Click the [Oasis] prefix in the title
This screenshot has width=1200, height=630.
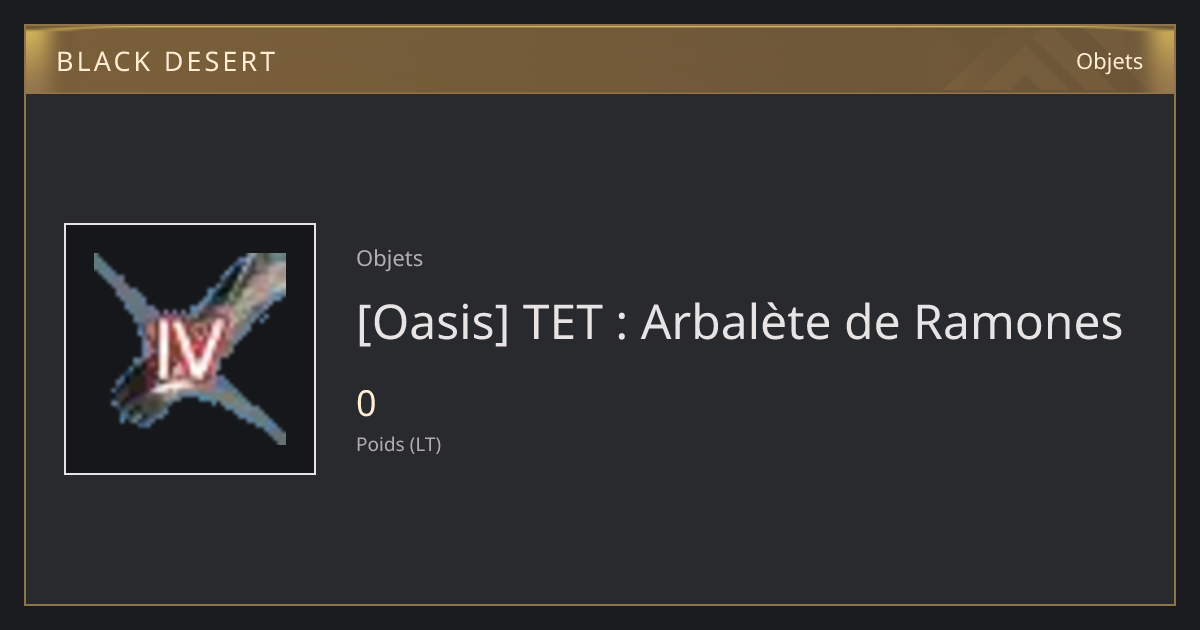click(x=432, y=324)
